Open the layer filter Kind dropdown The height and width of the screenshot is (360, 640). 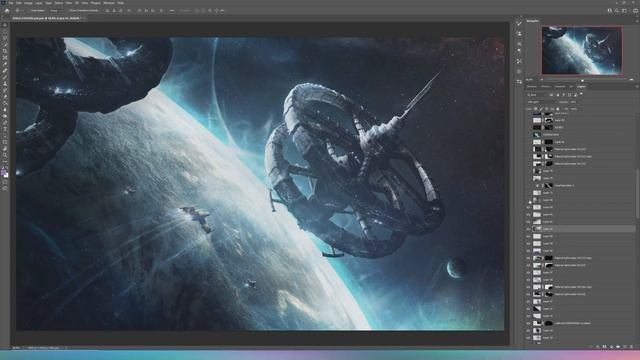click(x=537, y=95)
